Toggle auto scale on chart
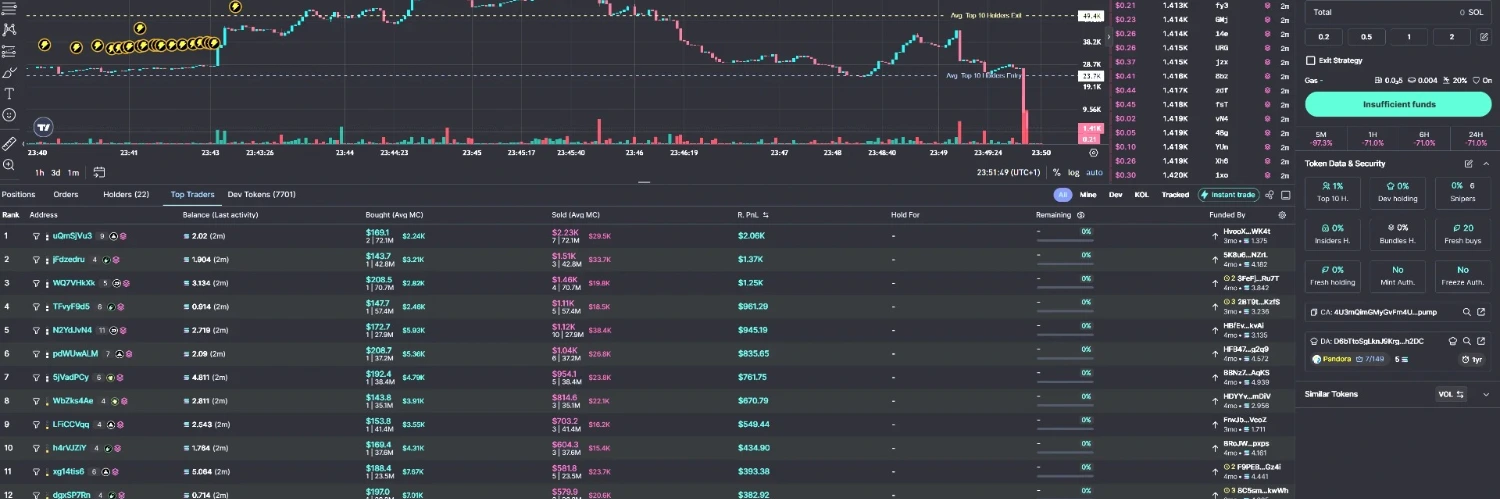The height and width of the screenshot is (499, 1500). tap(1095, 172)
